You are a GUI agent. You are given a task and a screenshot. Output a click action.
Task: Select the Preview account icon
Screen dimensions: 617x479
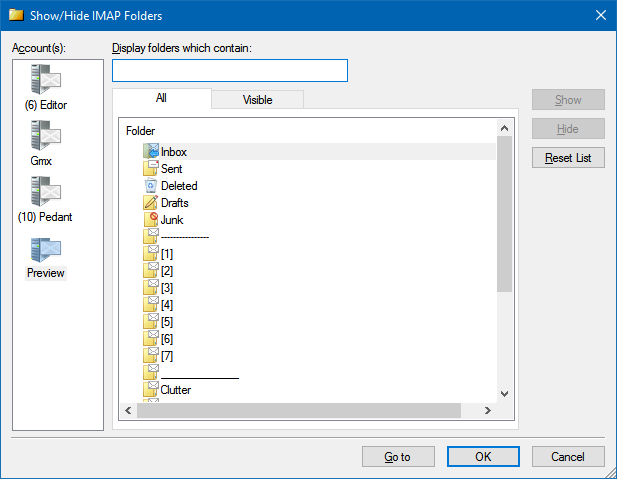46,250
